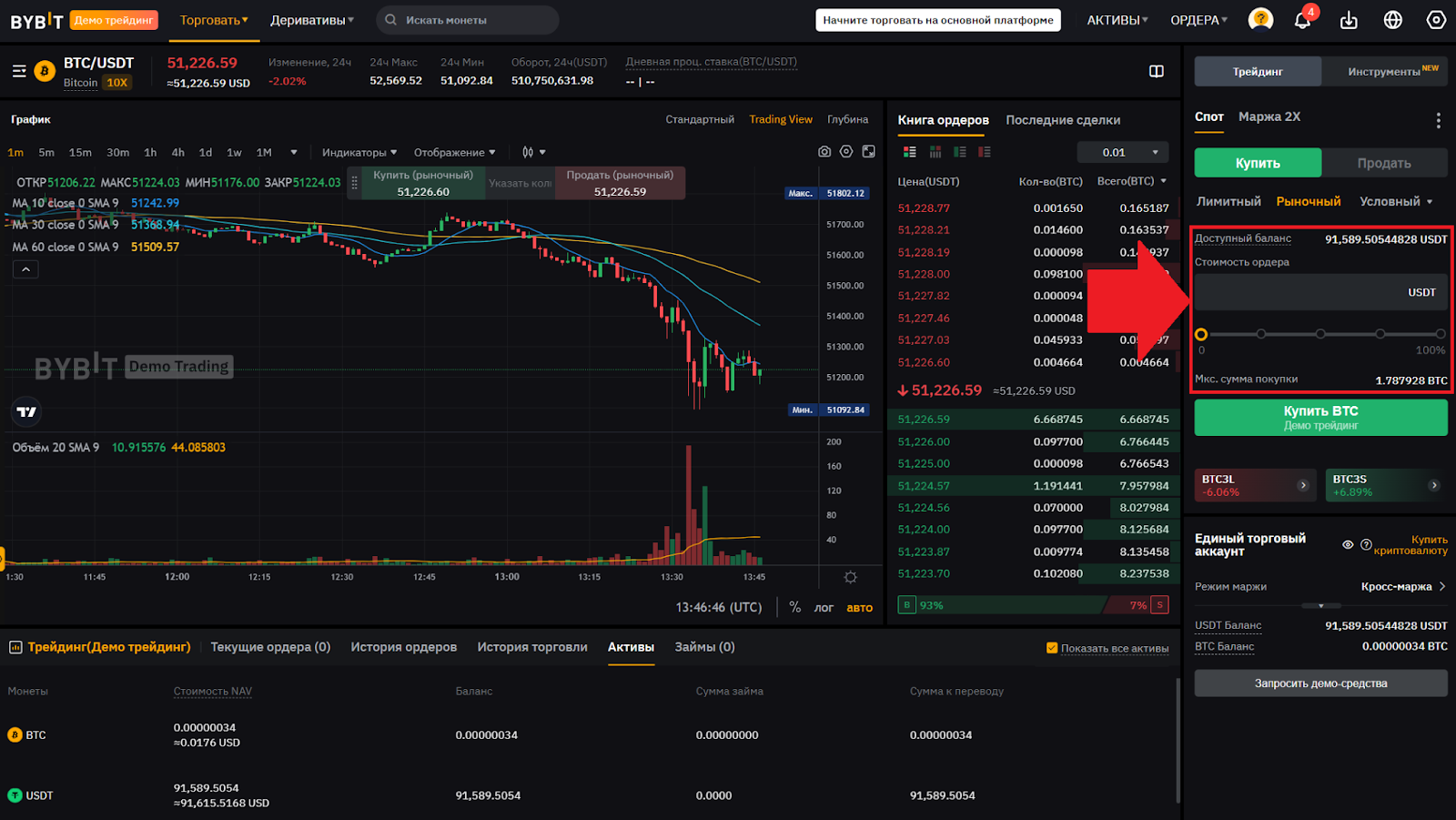Click the user profile avatar

(x=1260, y=19)
